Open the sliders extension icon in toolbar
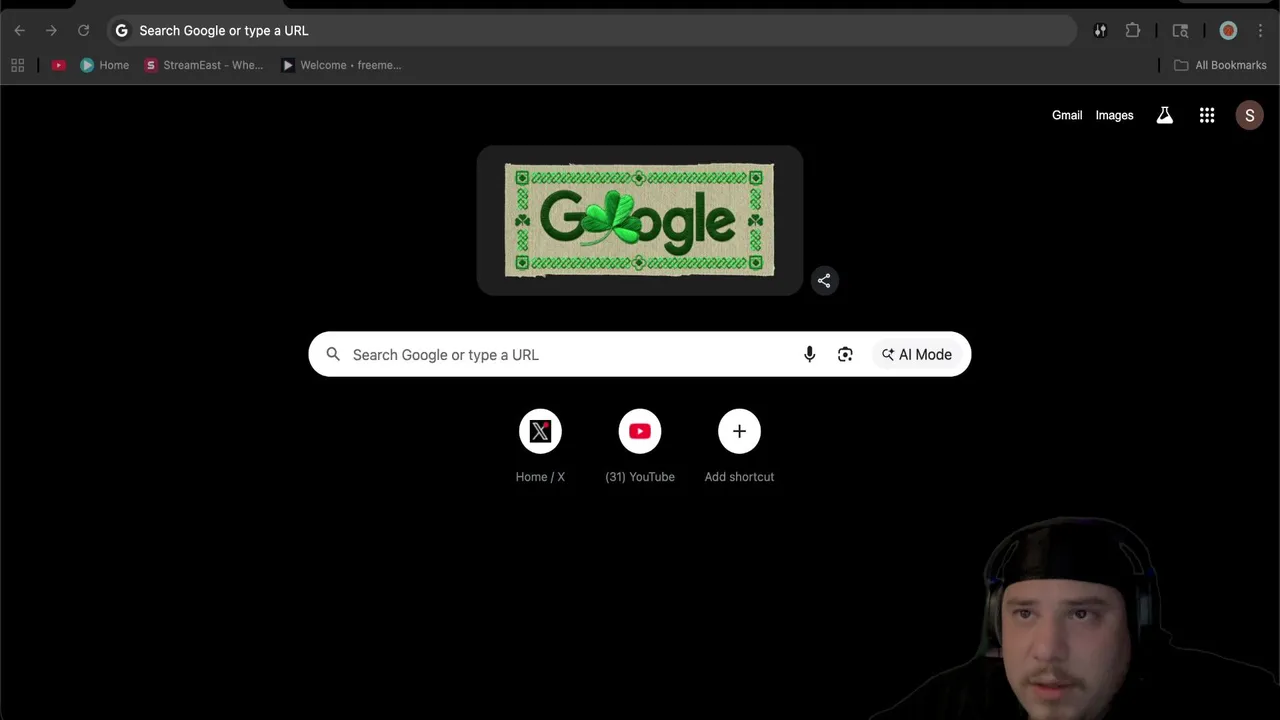 point(1100,31)
